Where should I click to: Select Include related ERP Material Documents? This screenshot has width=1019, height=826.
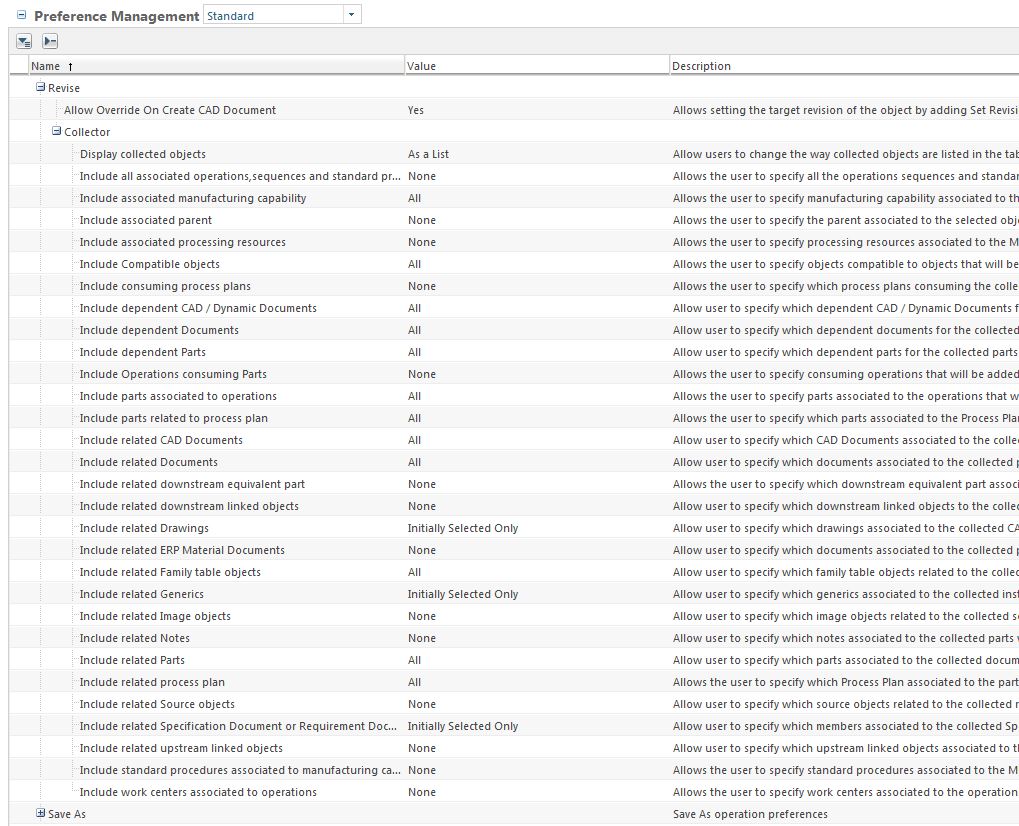tap(182, 550)
